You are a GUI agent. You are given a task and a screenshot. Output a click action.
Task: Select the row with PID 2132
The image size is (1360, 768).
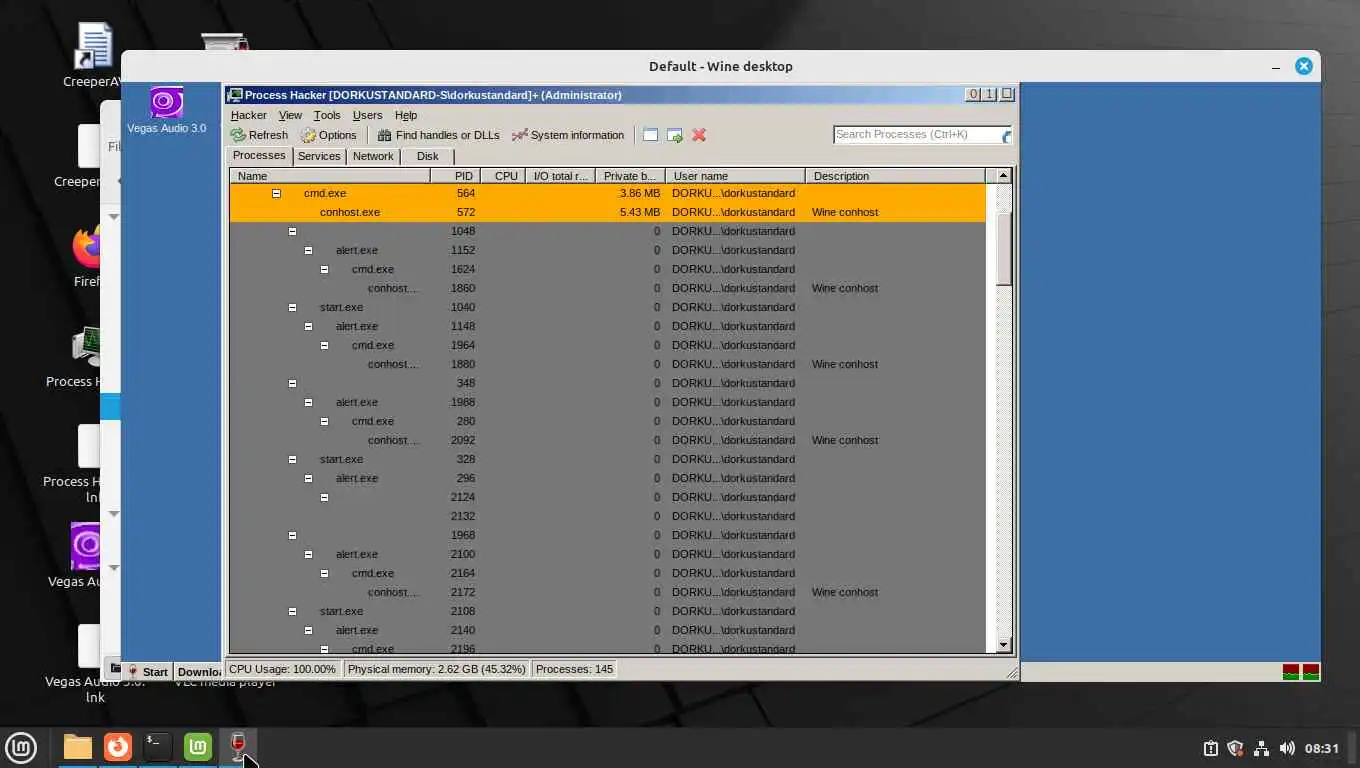click(x=607, y=516)
